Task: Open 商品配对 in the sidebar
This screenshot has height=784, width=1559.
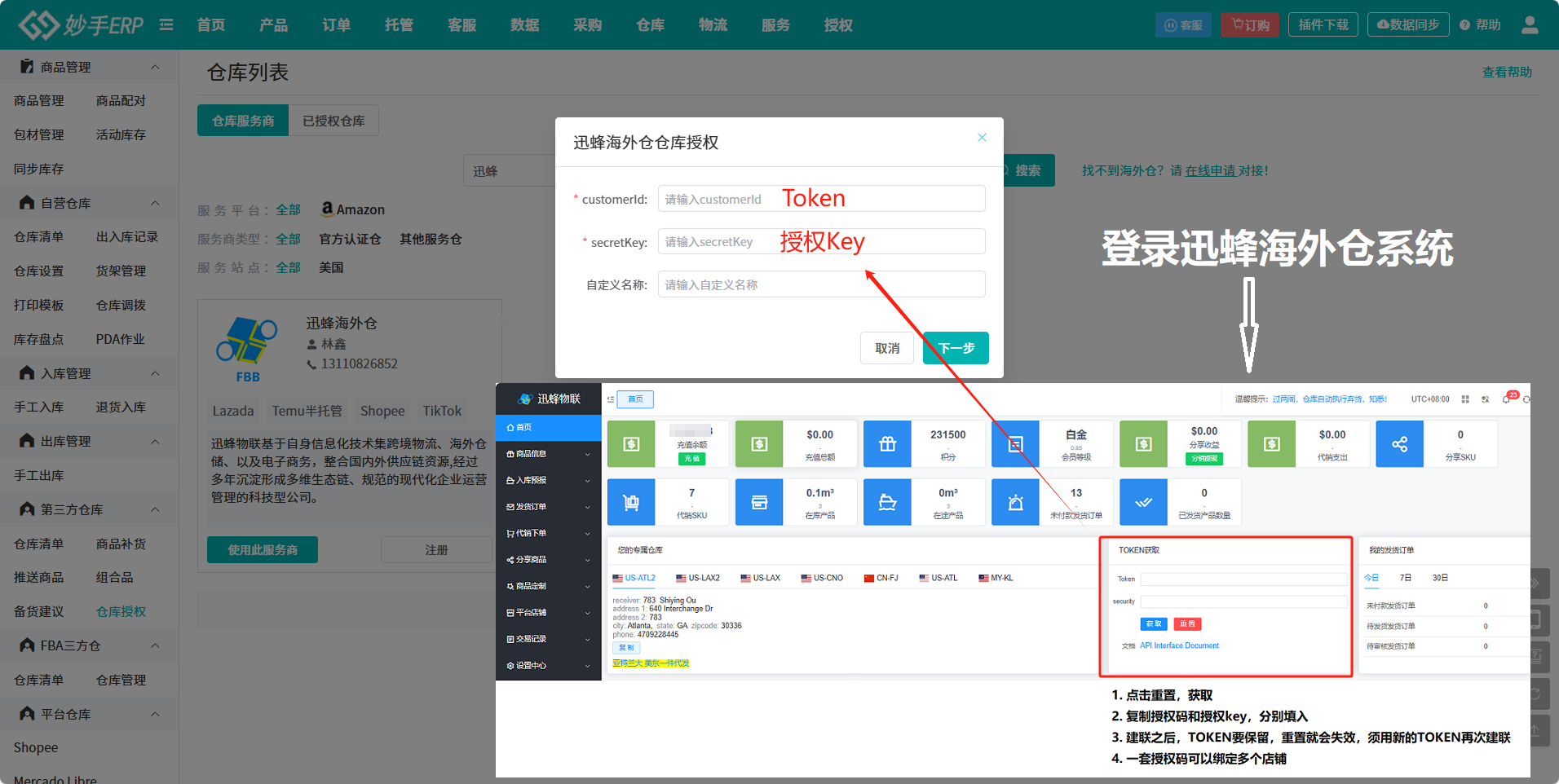Action: [x=121, y=100]
